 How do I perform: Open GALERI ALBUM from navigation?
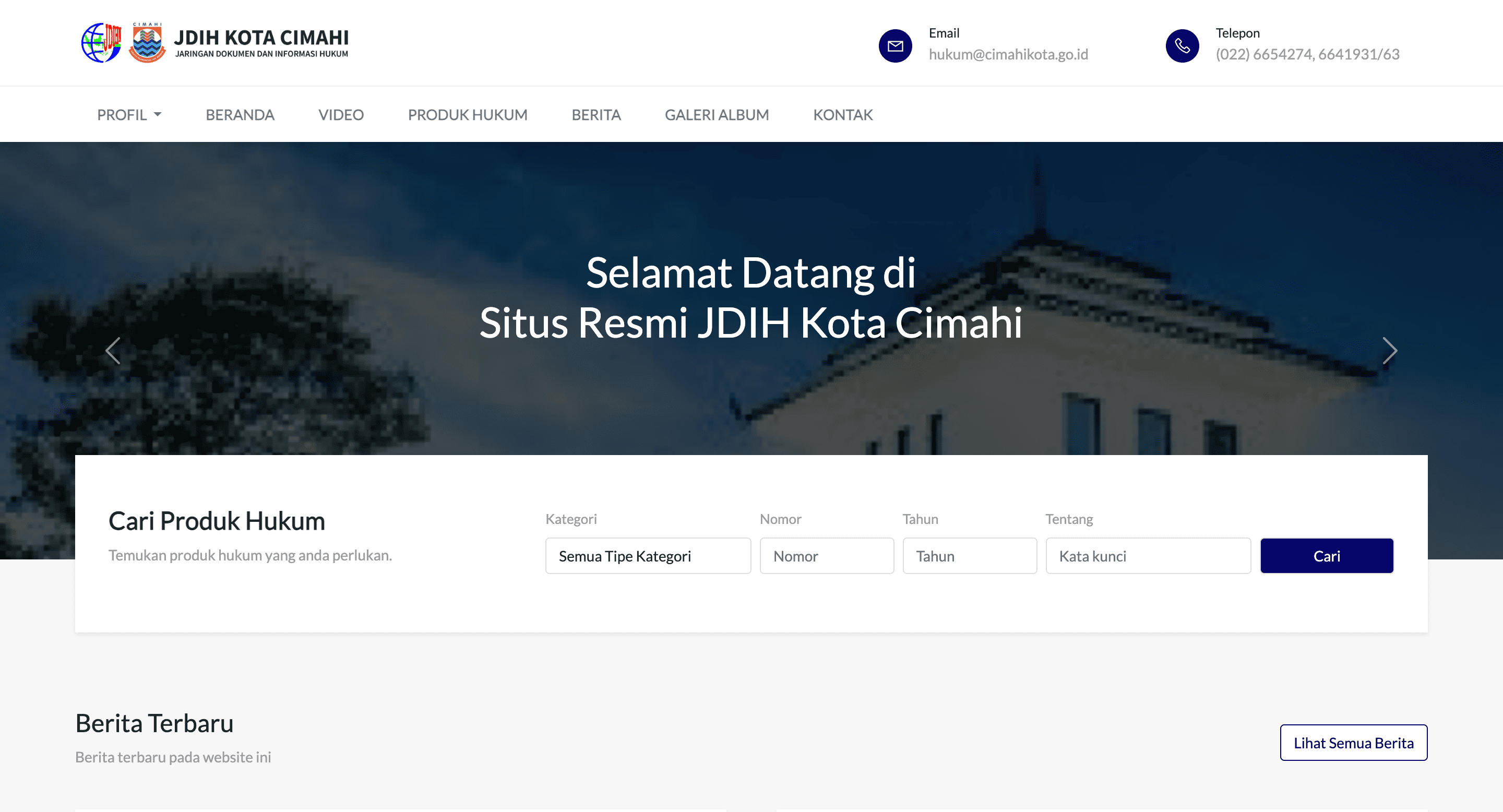point(717,115)
